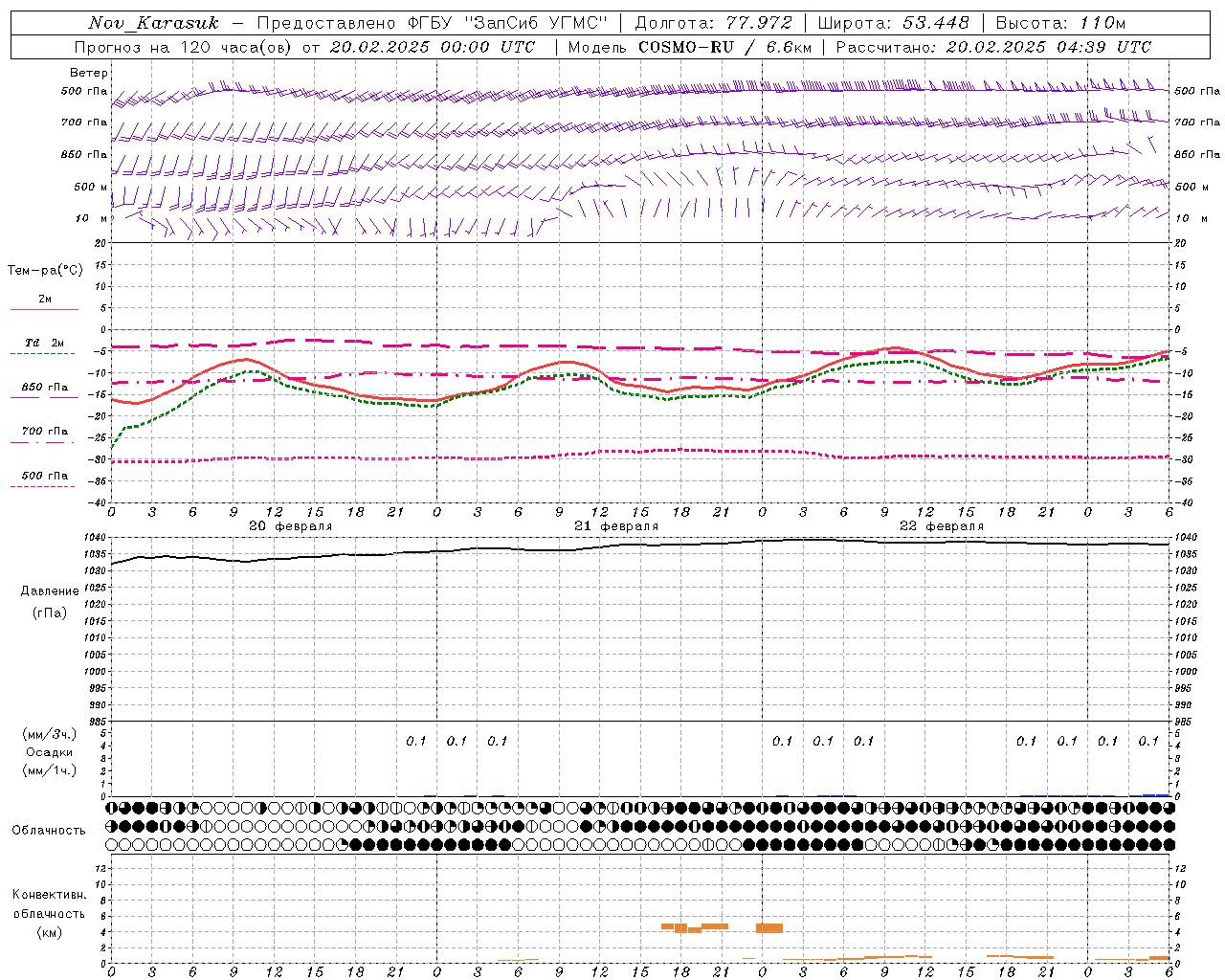Click the '2м' temperature legend entry
This screenshot has width=1225, height=980.
[45, 299]
